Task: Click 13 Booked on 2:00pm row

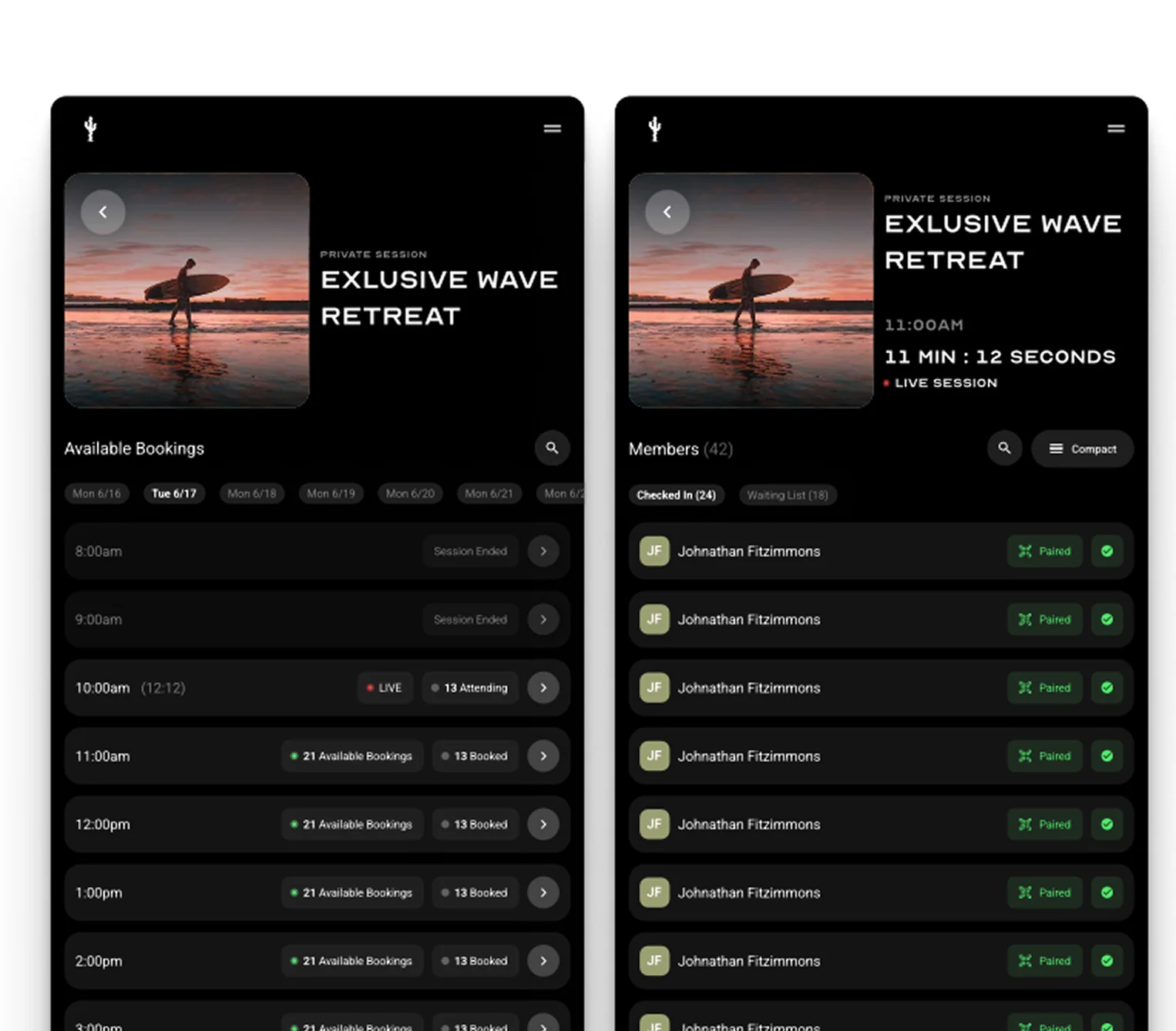Action: (475, 961)
